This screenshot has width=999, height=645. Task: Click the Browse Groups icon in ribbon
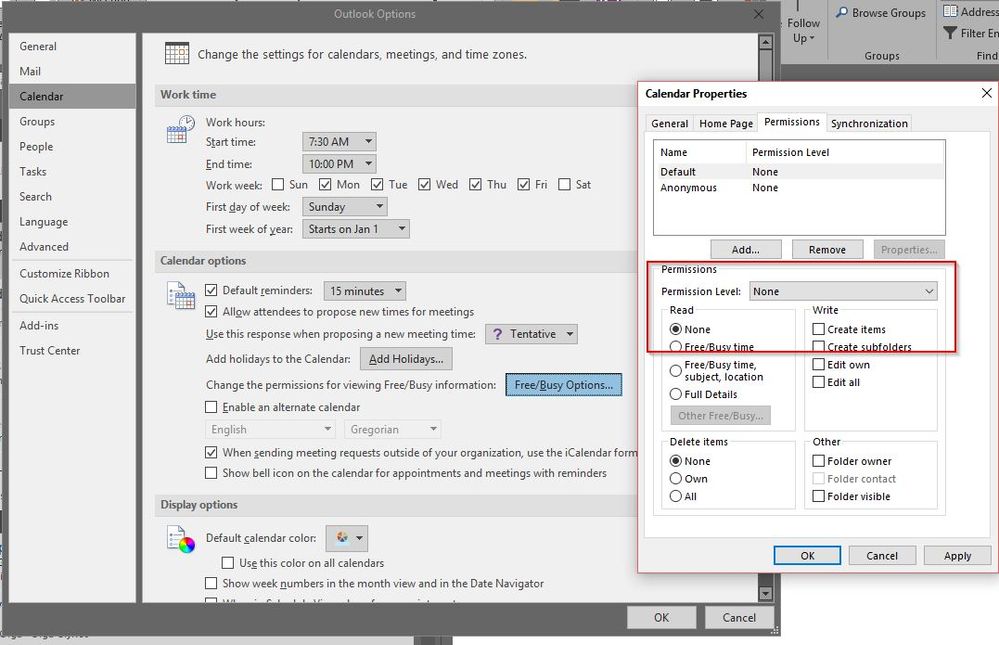point(842,12)
